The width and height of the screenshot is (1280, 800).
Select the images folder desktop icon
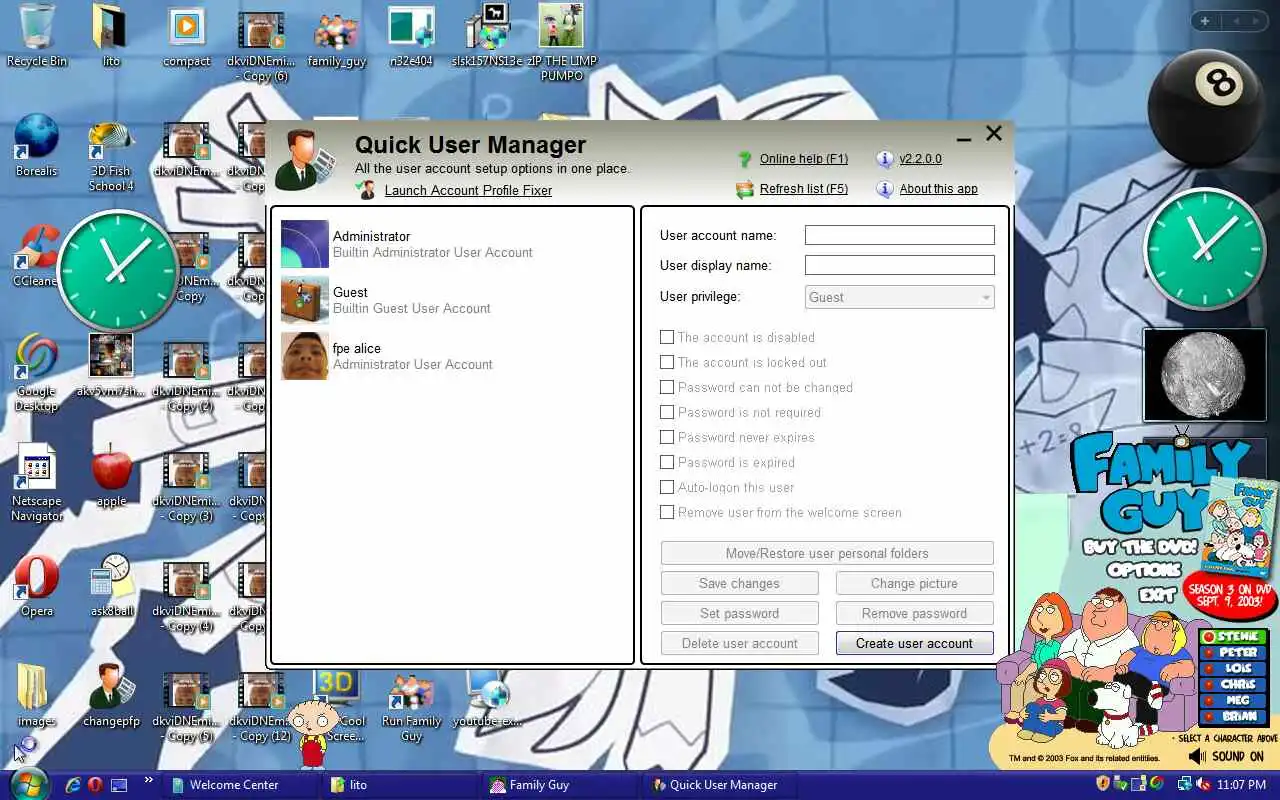34,688
